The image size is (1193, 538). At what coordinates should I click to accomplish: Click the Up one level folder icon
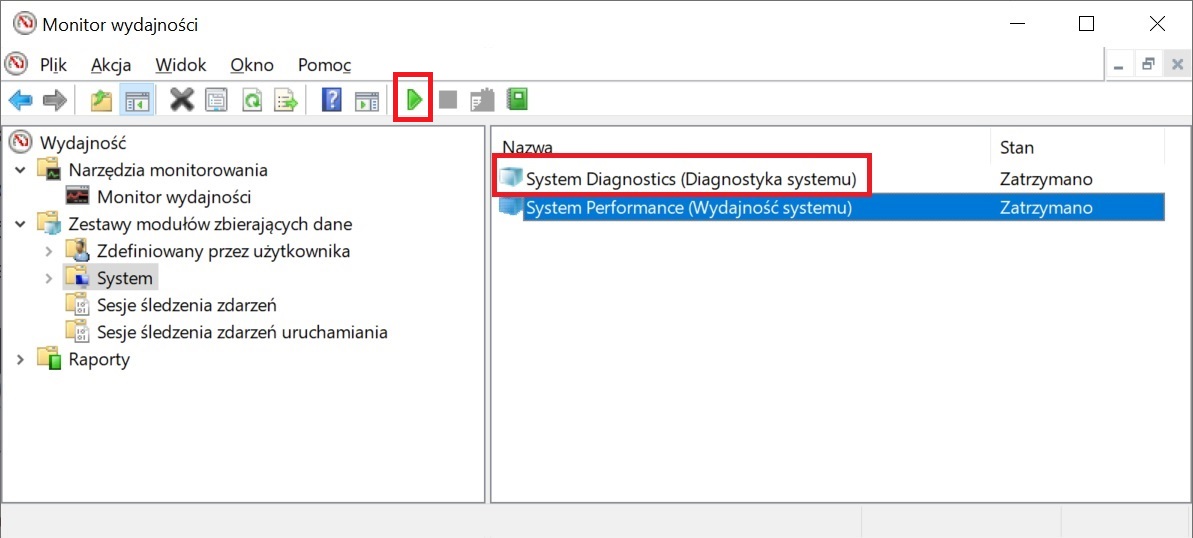click(101, 100)
